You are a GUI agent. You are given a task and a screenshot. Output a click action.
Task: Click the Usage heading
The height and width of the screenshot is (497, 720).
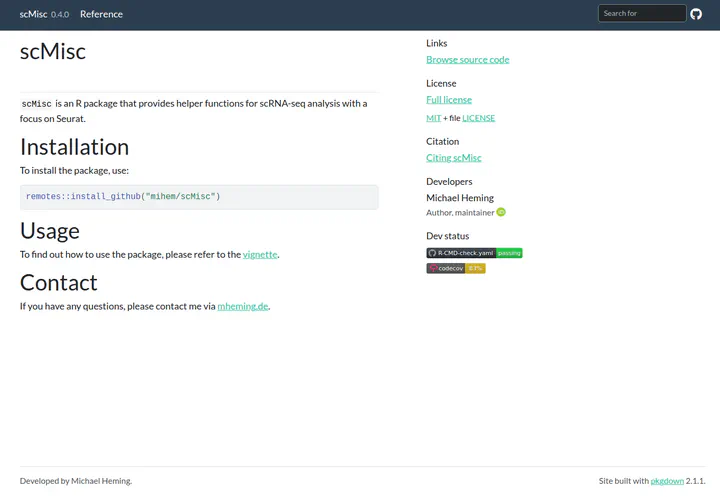click(x=50, y=231)
